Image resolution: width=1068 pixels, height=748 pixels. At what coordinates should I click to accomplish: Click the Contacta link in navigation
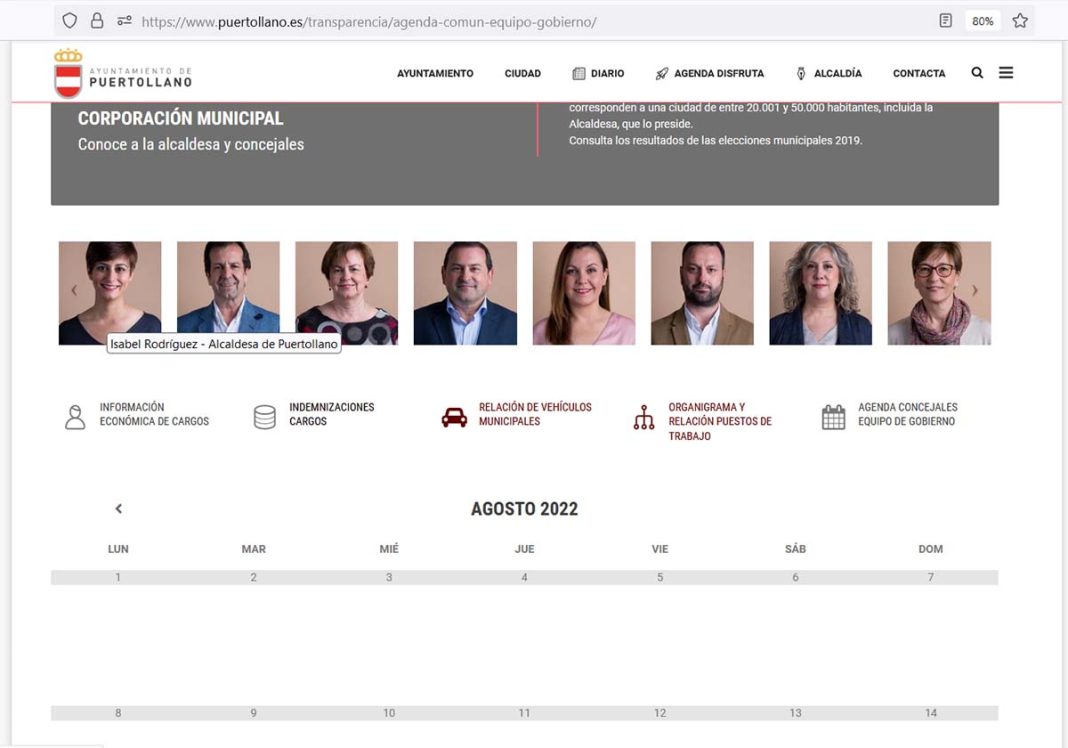918,74
